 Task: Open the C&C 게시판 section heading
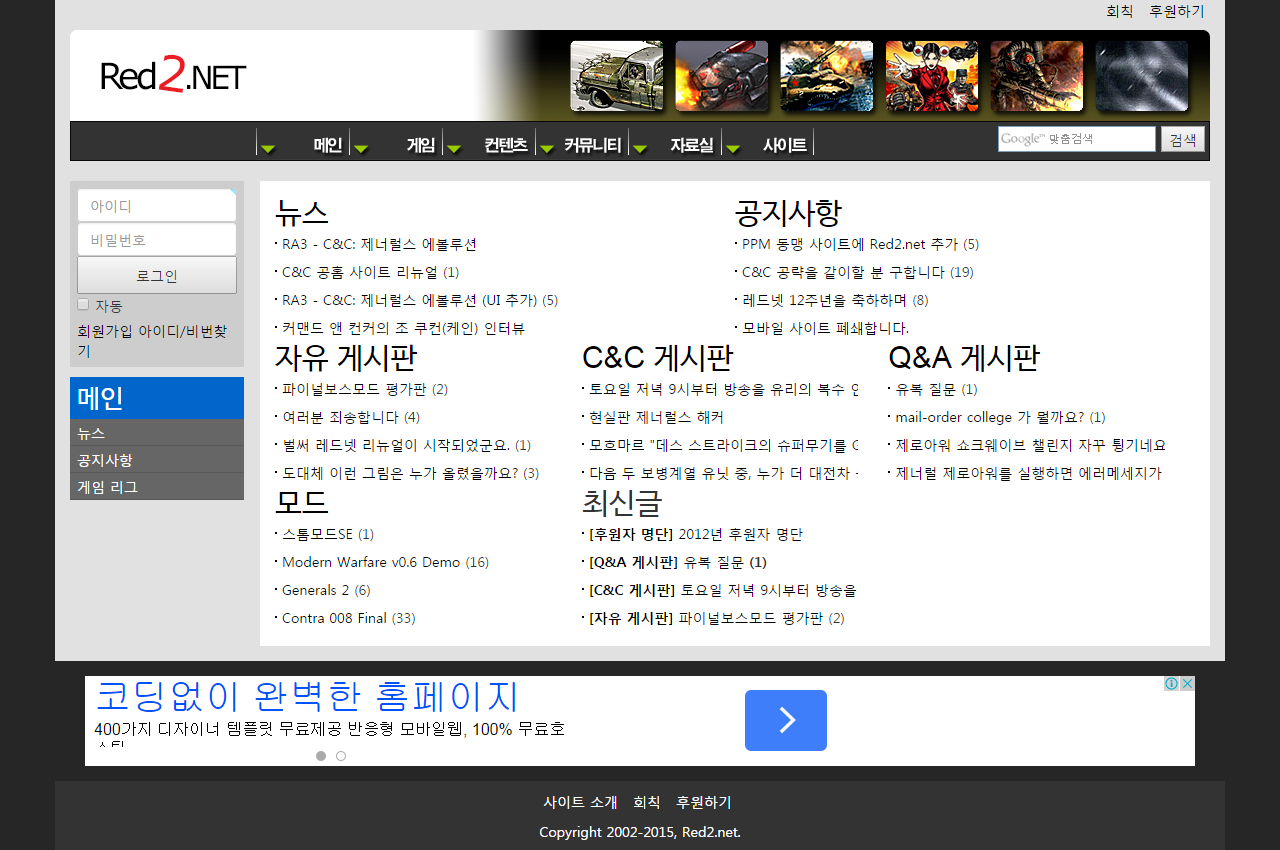[x=658, y=357]
